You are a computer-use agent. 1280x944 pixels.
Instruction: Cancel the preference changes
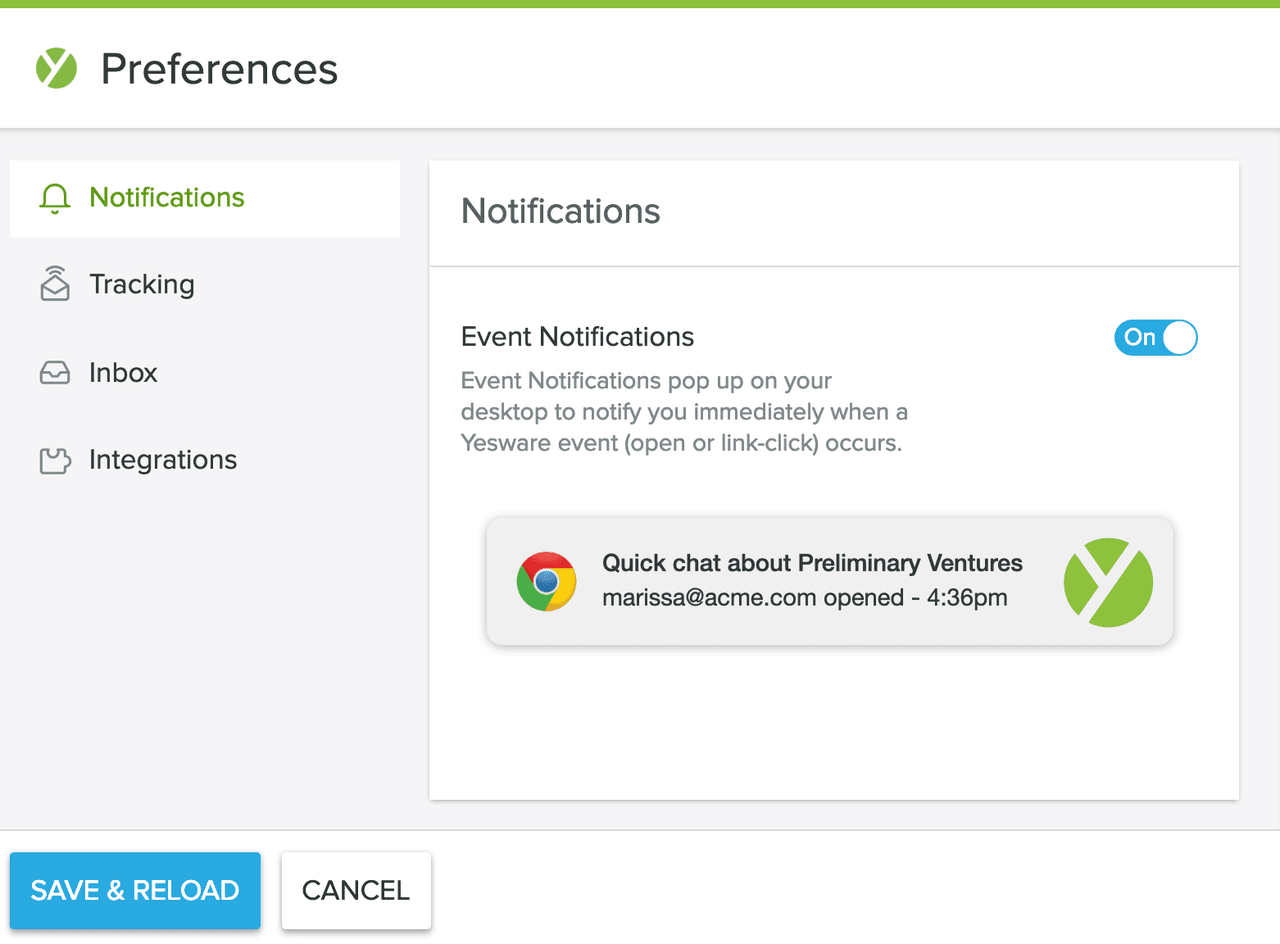tap(356, 890)
